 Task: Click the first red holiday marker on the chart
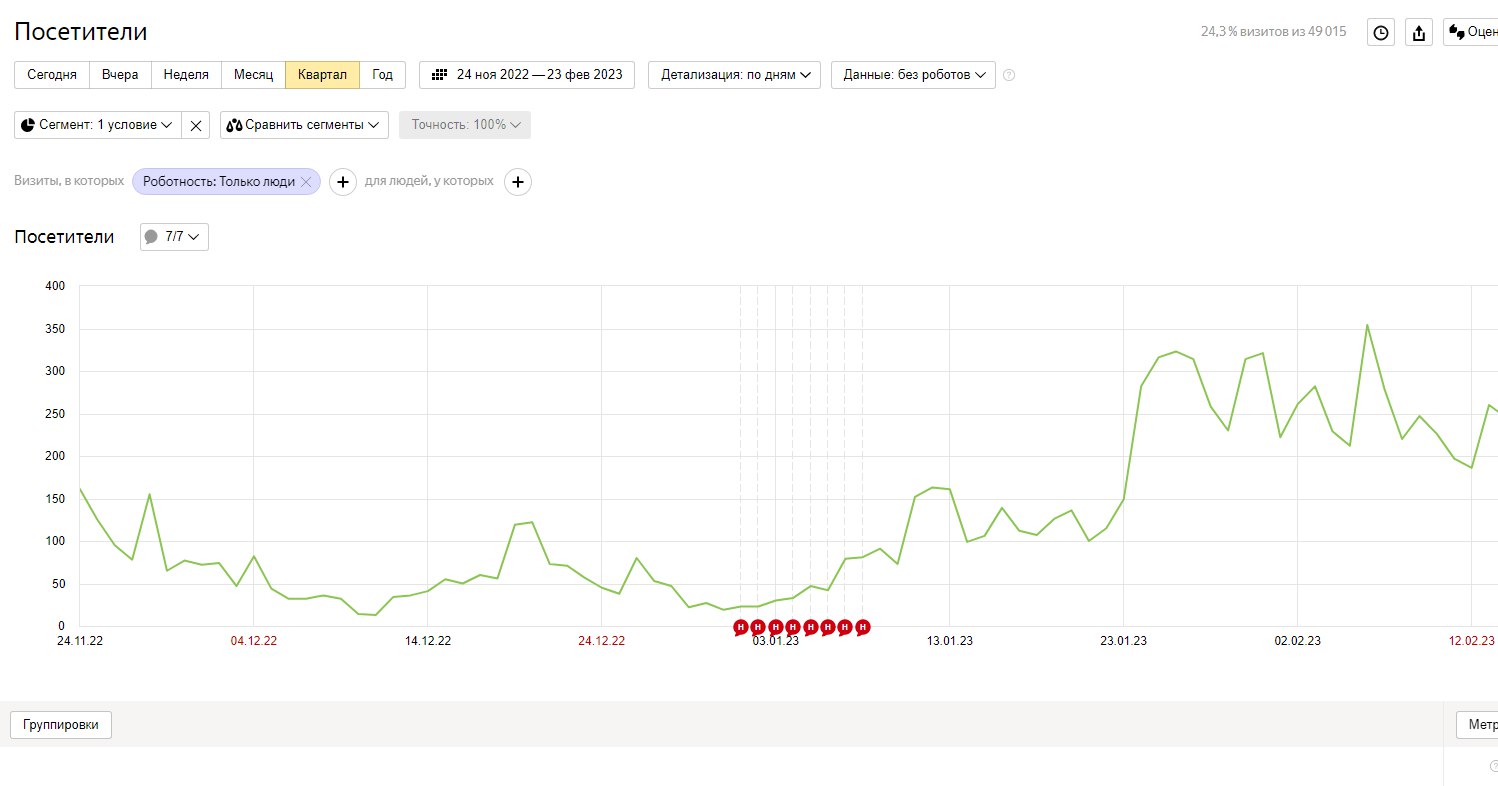[741, 627]
